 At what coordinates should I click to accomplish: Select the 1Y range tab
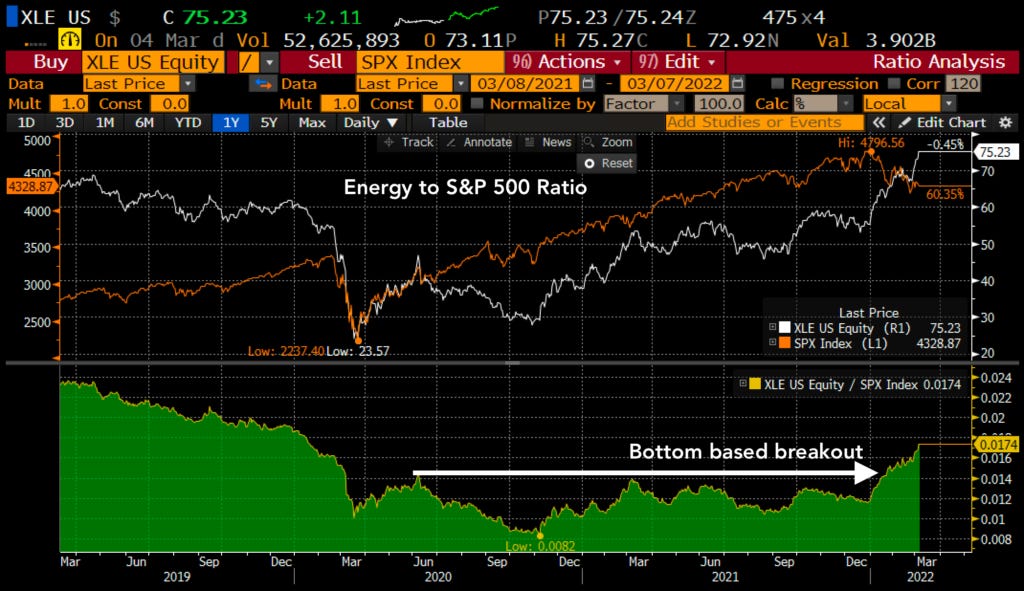[x=231, y=122]
